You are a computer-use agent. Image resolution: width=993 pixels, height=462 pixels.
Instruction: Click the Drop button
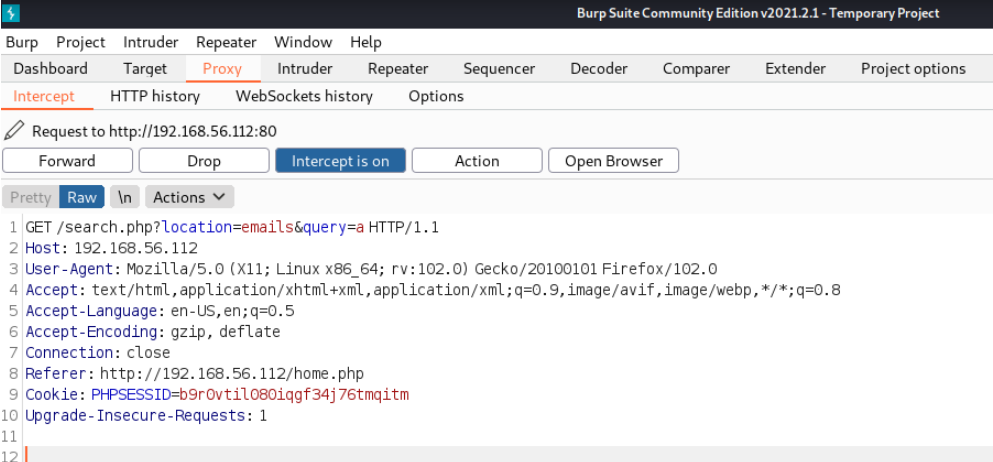point(204,161)
